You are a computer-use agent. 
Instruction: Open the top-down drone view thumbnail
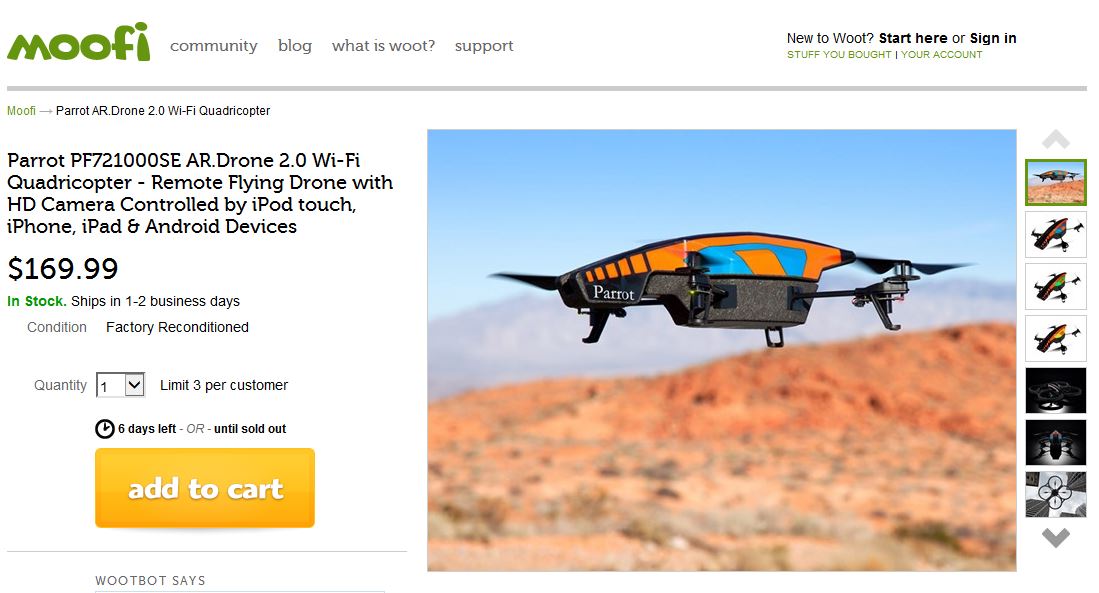[1056, 494]
